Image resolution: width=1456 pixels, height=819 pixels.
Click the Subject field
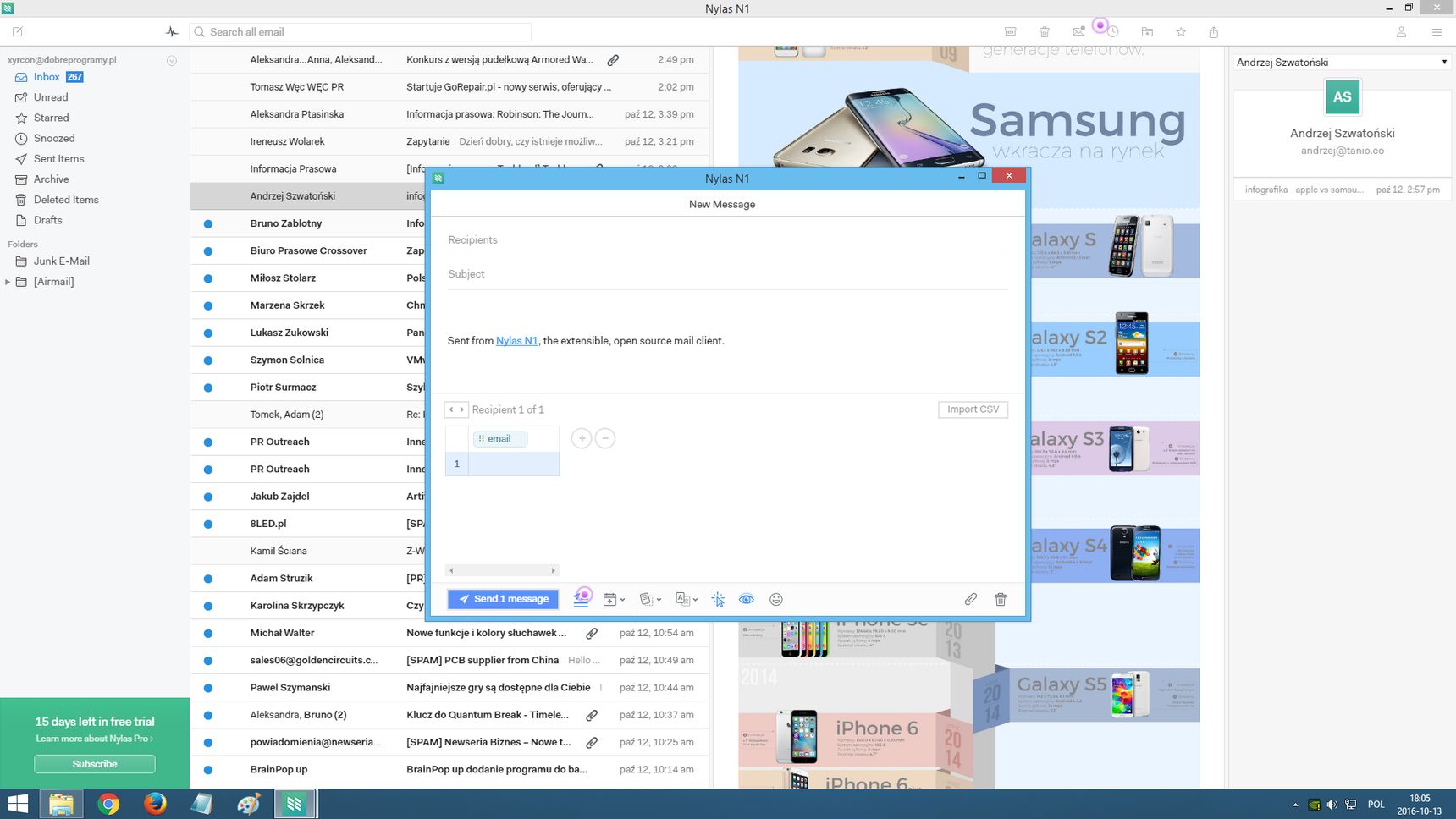pyautogui.click(x=727, y=274)
